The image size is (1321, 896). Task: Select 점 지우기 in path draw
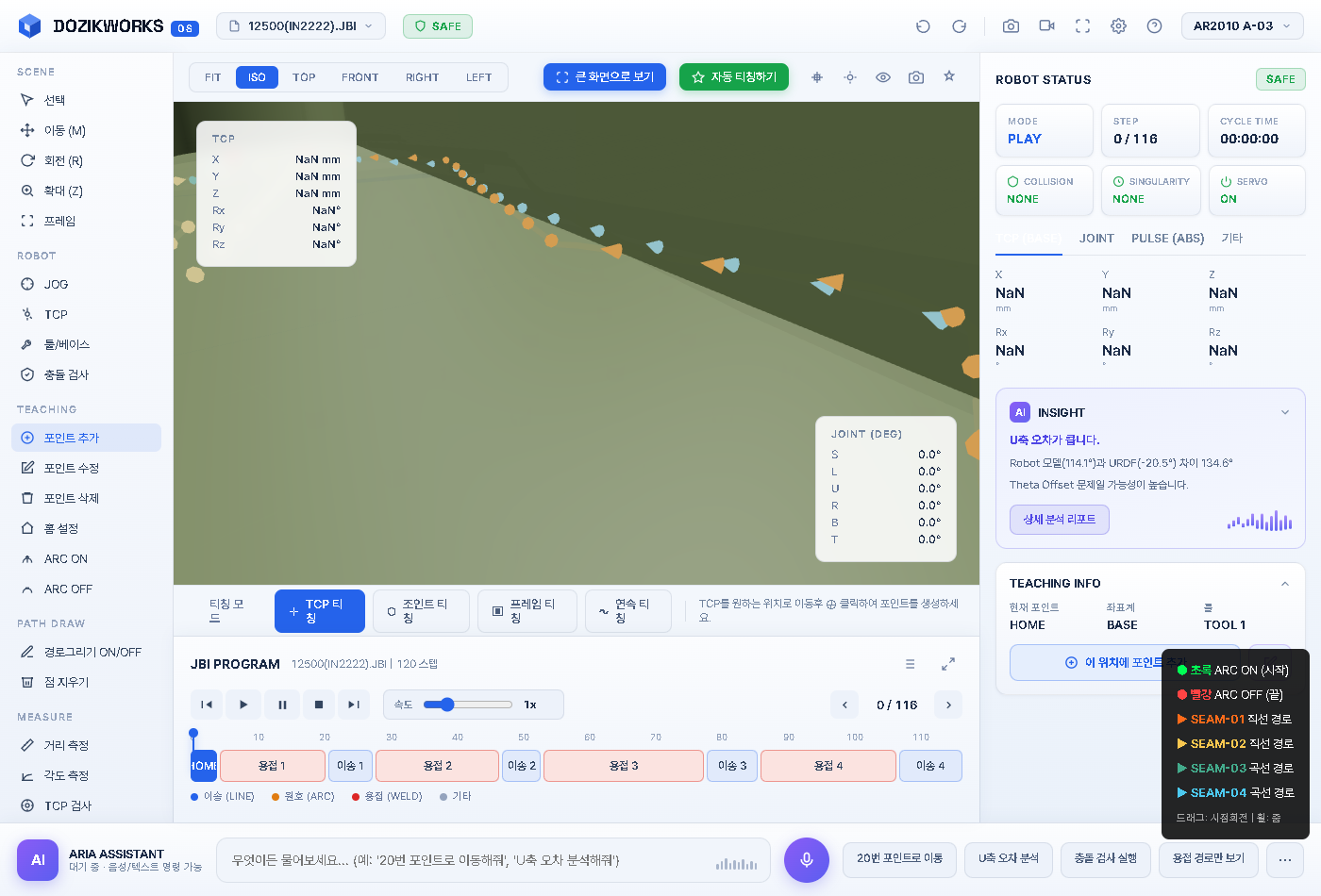coord(86,682)
